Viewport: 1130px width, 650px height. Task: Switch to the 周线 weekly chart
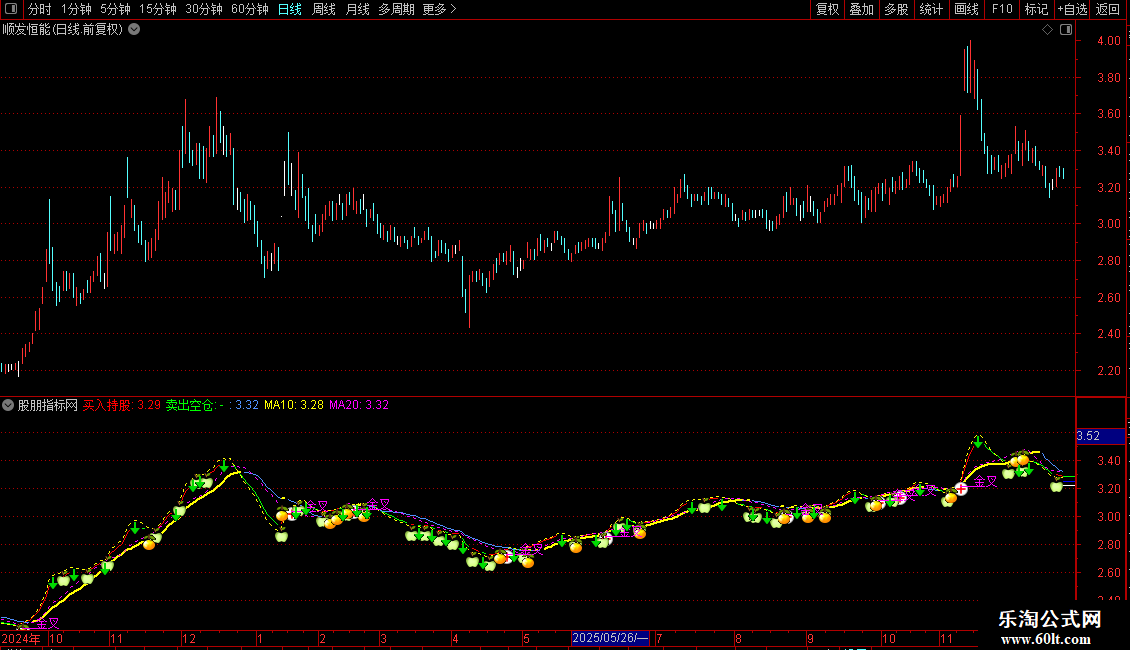(324, 9)
